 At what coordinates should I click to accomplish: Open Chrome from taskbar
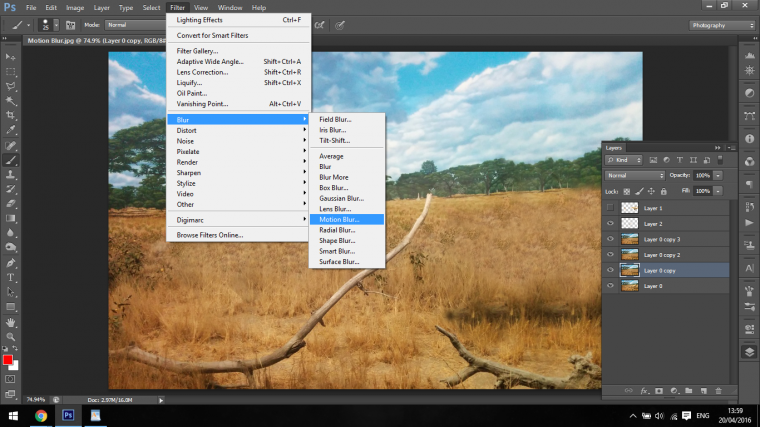pos(41,416)
